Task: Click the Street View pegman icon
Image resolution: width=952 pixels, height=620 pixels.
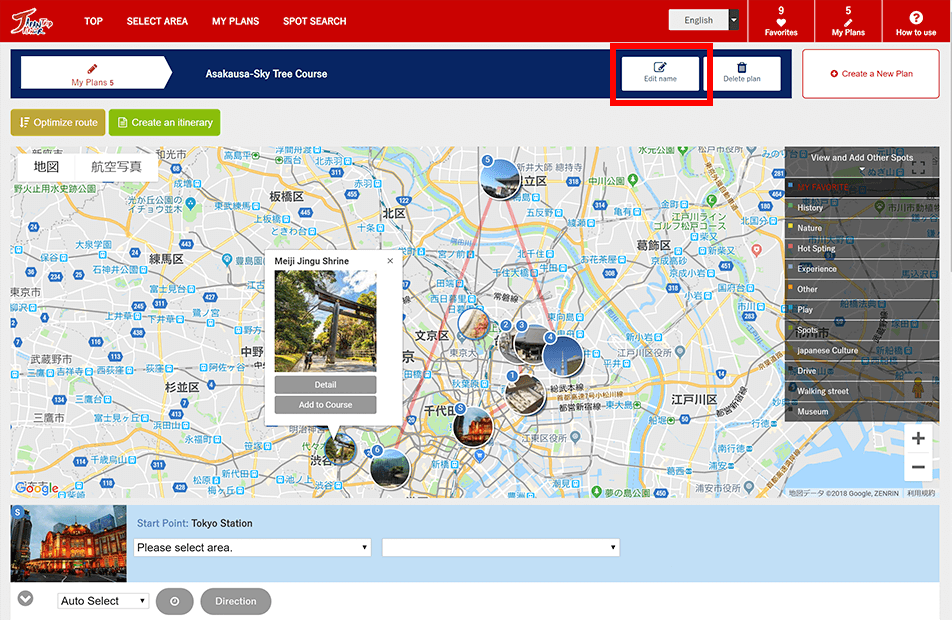Action: point(917,387)
